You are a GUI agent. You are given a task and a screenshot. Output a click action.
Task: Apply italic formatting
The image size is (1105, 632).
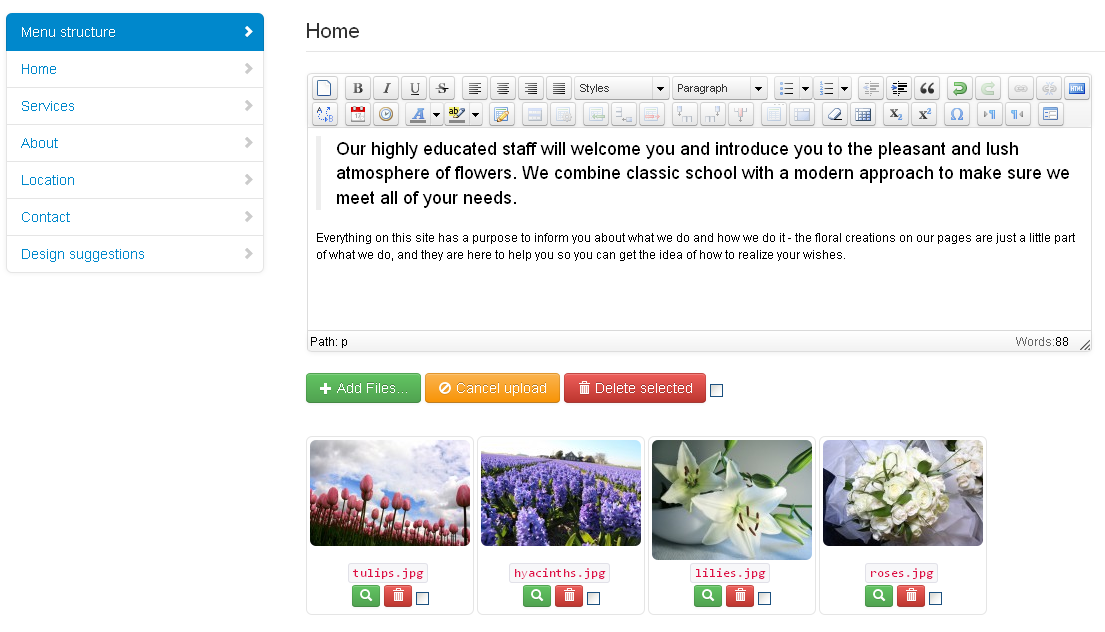(x=386, y=88)
